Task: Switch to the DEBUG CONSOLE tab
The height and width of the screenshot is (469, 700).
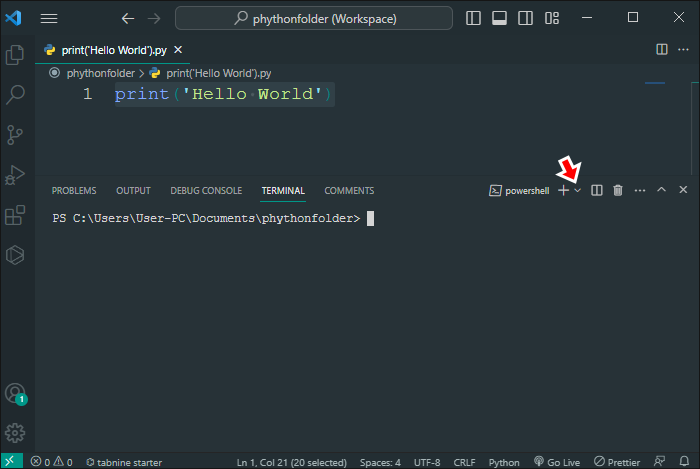Action: (x=206, y=191)
